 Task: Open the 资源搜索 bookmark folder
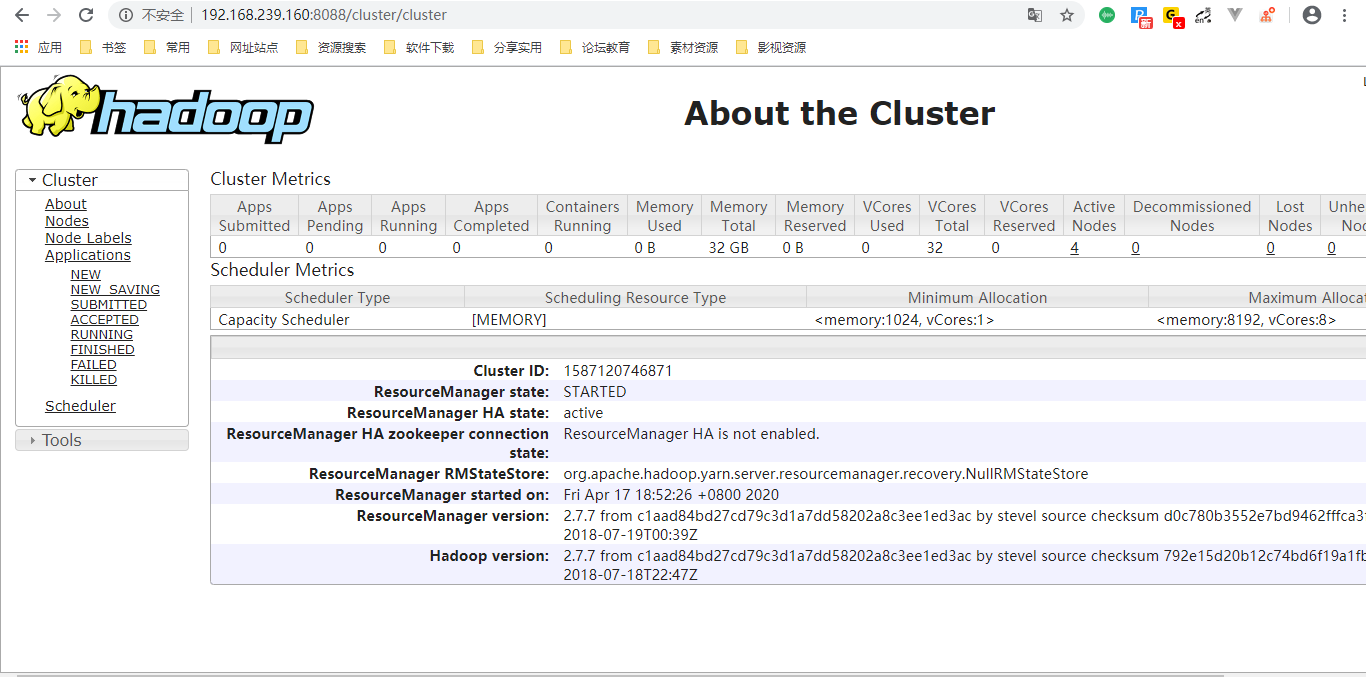point(330,47)
